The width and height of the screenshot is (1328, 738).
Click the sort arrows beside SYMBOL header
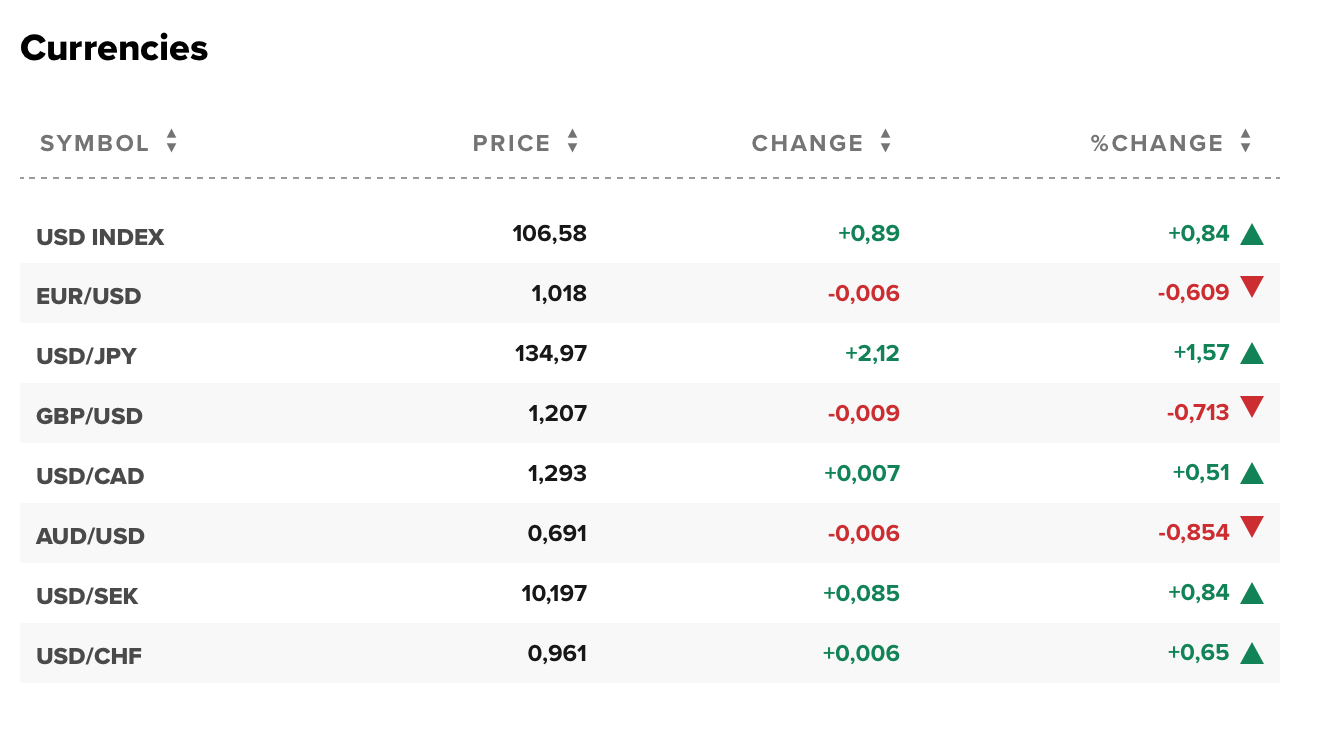click(x=172, y=142)
